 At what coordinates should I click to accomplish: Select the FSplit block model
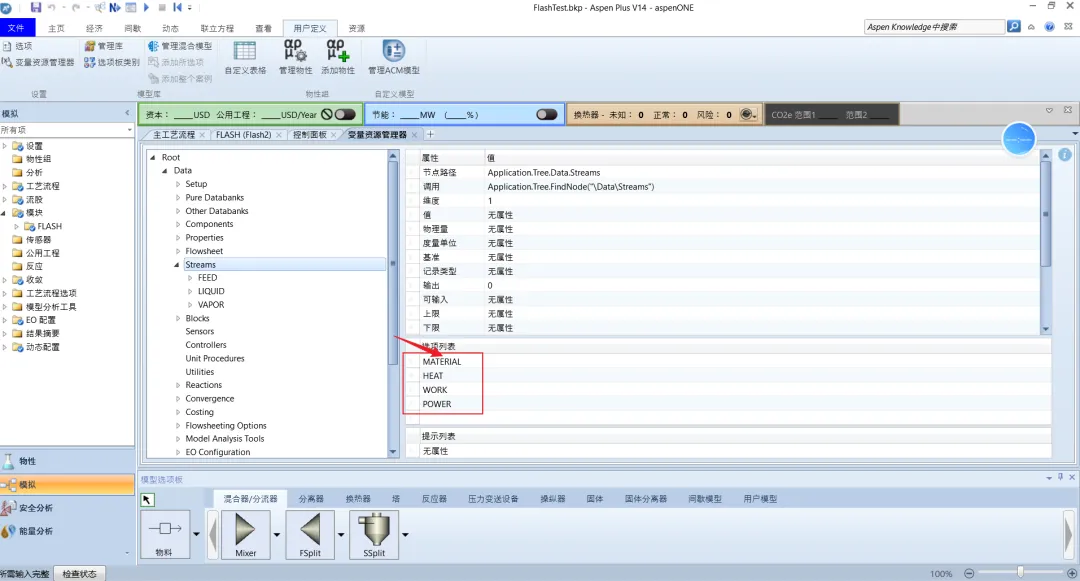click(310, 534)
